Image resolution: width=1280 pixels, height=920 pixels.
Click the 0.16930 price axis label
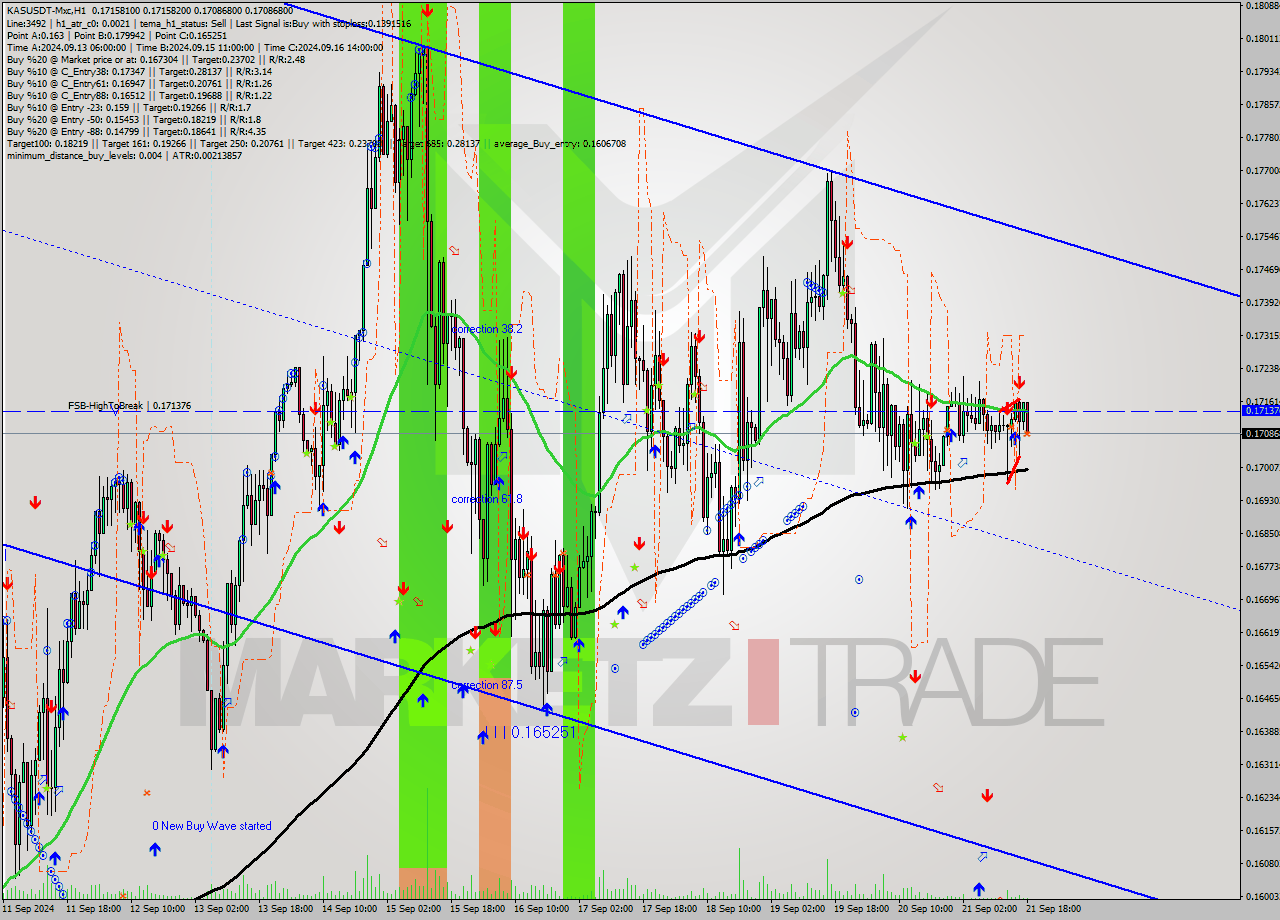point(1261,500)
